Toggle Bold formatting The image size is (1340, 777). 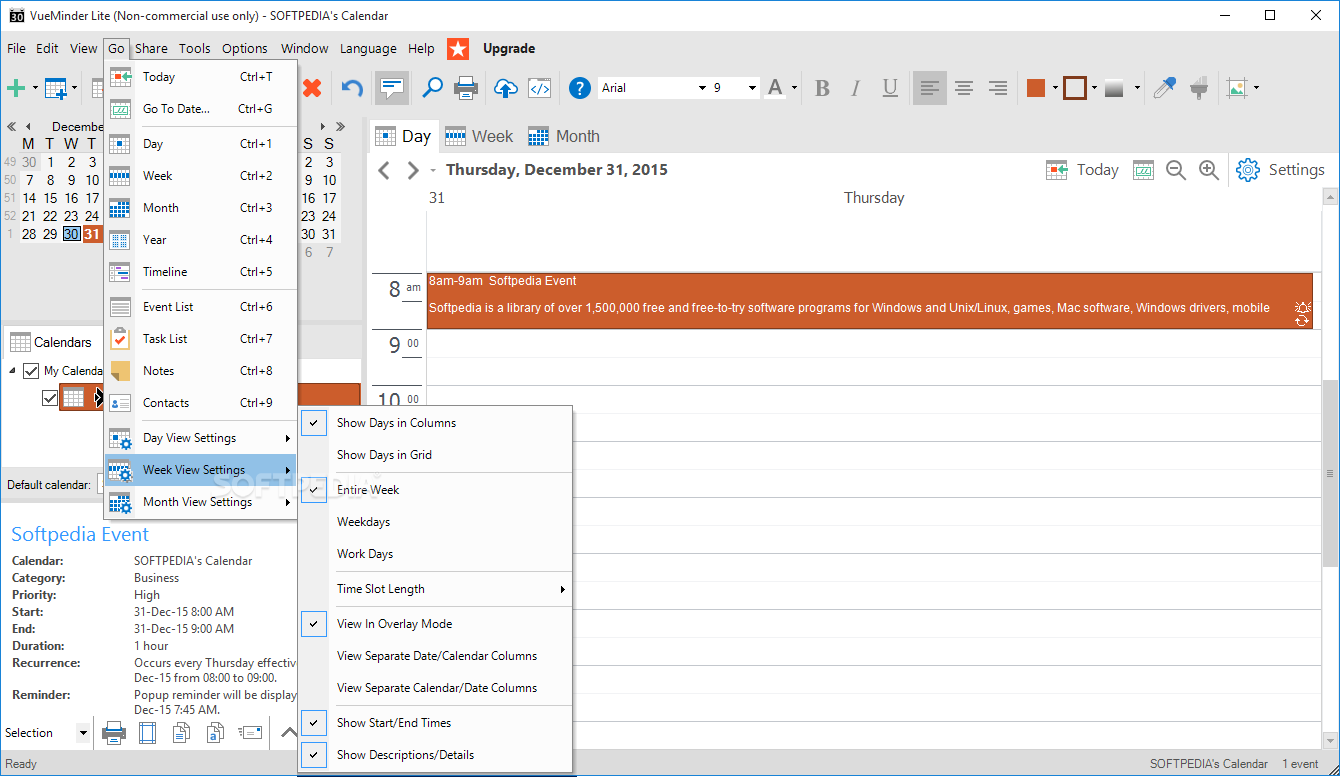(822, 88)
